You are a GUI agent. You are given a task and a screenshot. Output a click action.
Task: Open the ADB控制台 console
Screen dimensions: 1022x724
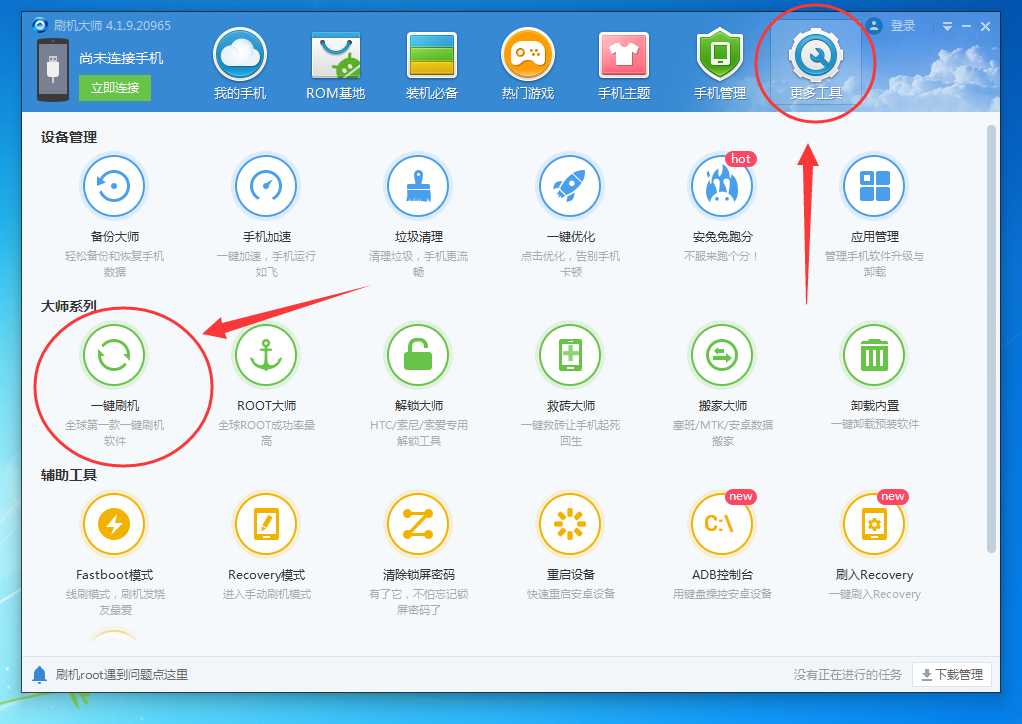[722, 524]
